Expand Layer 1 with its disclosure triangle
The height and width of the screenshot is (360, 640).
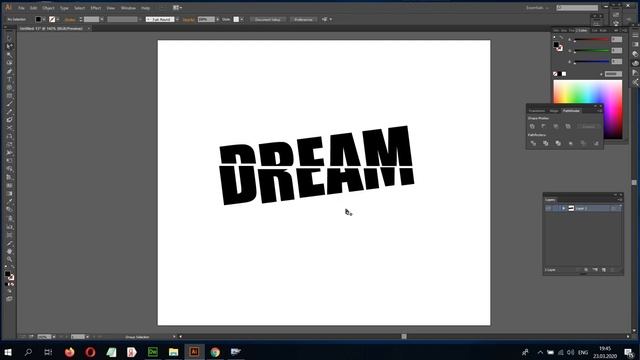(564, 209)
